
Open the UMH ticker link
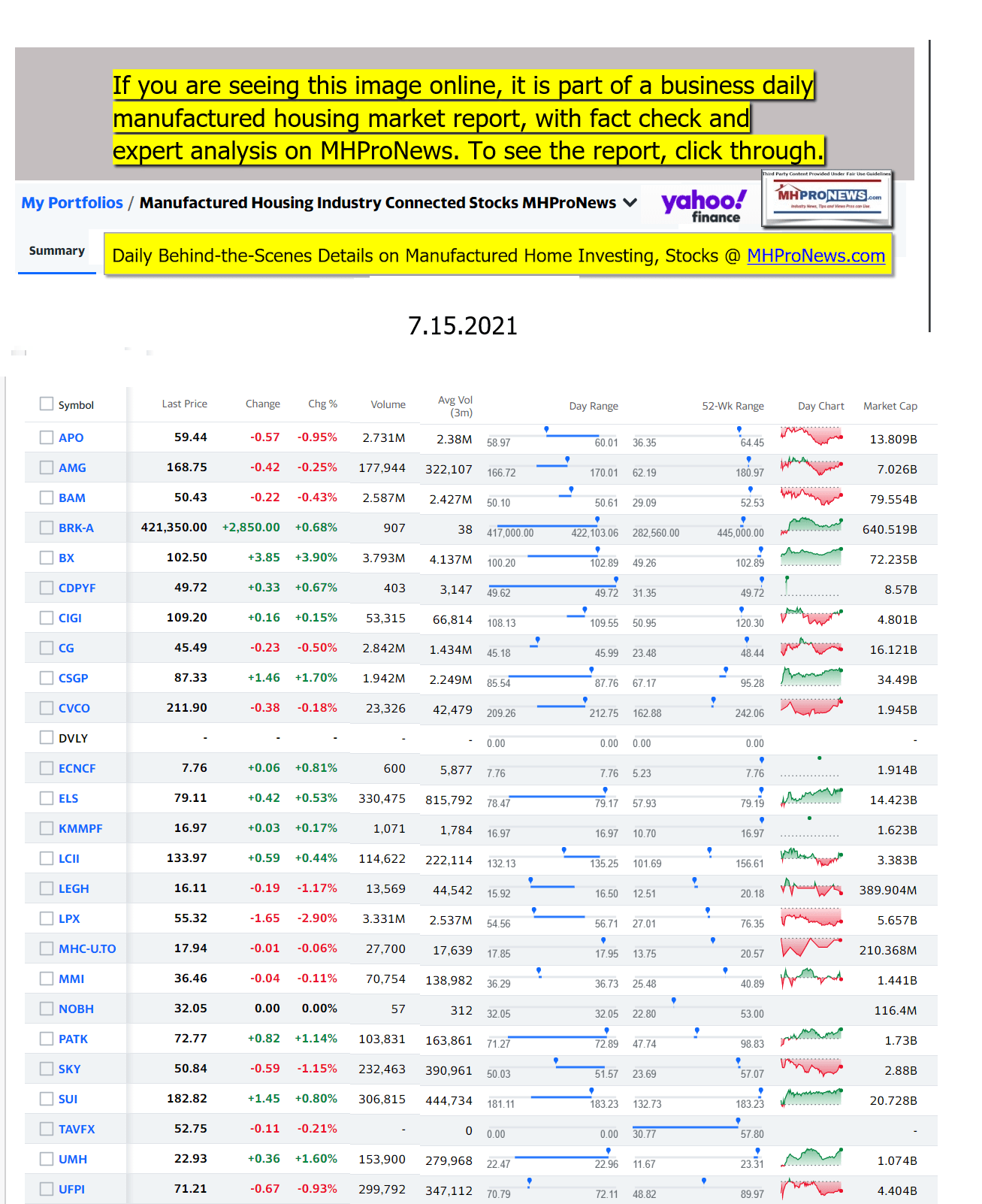tap(73, 1159)
